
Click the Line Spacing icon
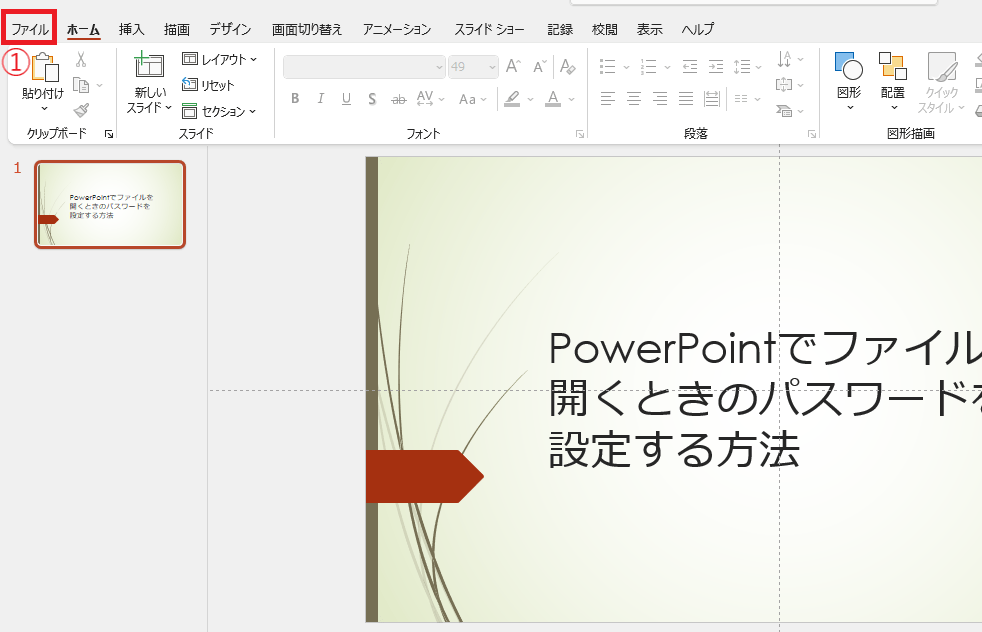click(x=742, y=66)
